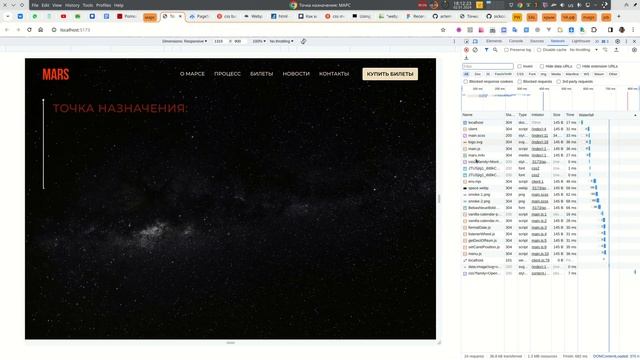This screenshot has height=360, width=640.
Task: Filter requests by Img type
Action: click(x=543, y=74)
